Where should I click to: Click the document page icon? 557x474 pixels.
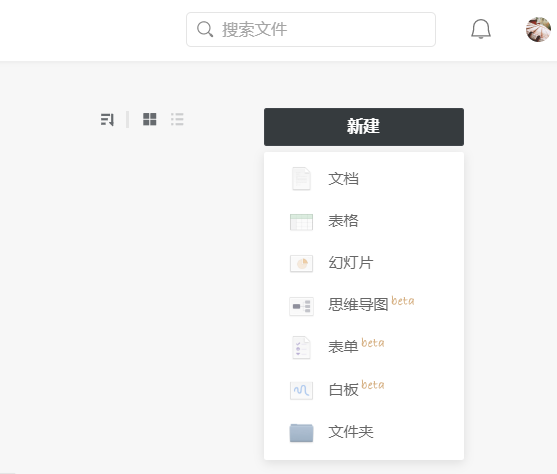(301, 178)
